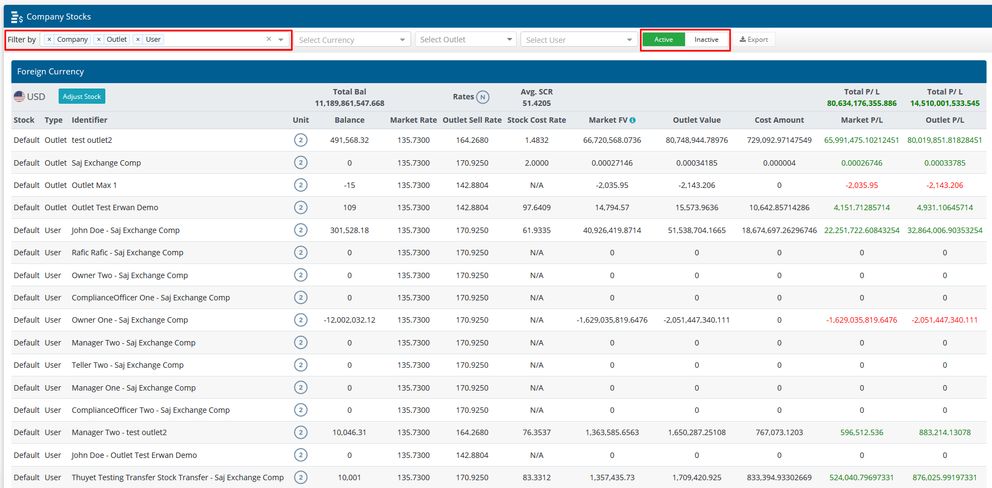The height and width of the screenshot is (488, 992).
Task: Open the Select Currency dropdown
Action: 352,39
